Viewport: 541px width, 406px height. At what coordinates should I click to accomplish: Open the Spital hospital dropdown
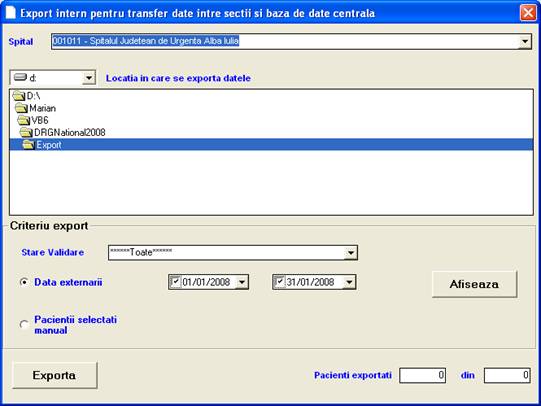(x=525, y=42)
